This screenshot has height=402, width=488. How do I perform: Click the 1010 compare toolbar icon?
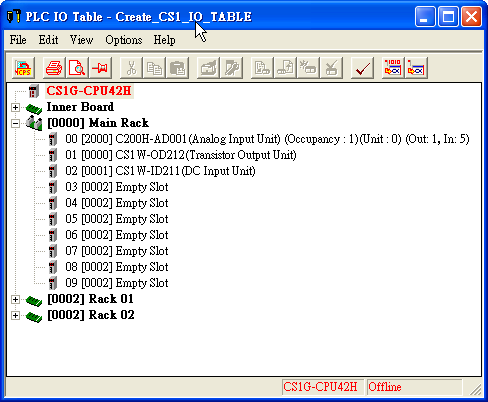pos(393,68)
